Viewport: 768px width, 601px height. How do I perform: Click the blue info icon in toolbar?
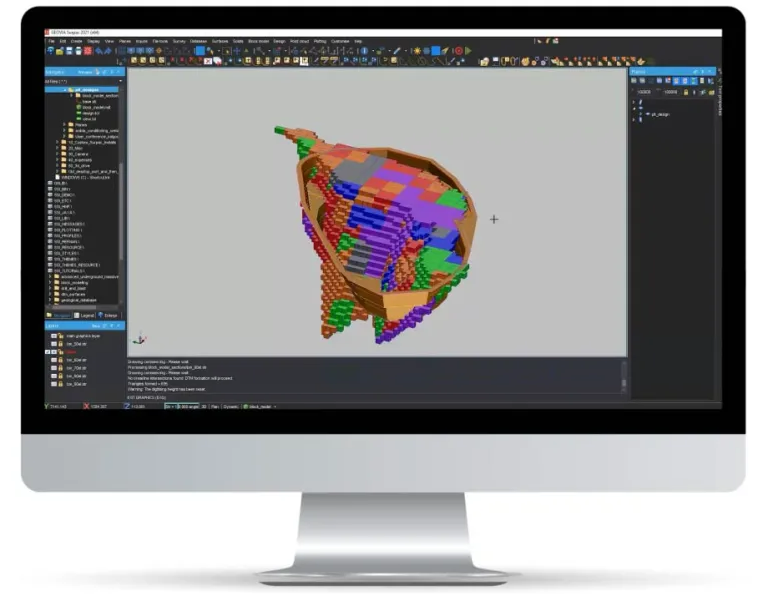(364, 50)
